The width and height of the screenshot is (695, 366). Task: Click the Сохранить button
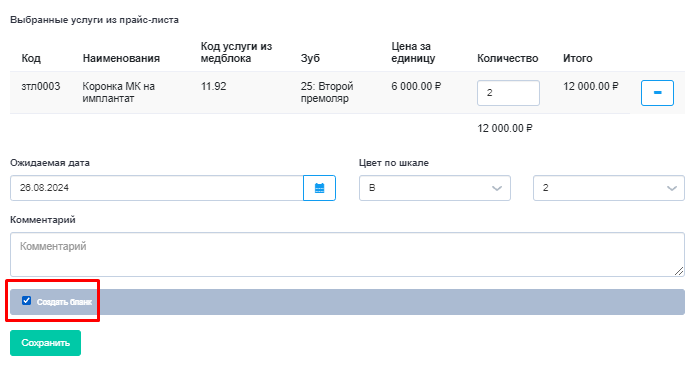coord(45,343)
